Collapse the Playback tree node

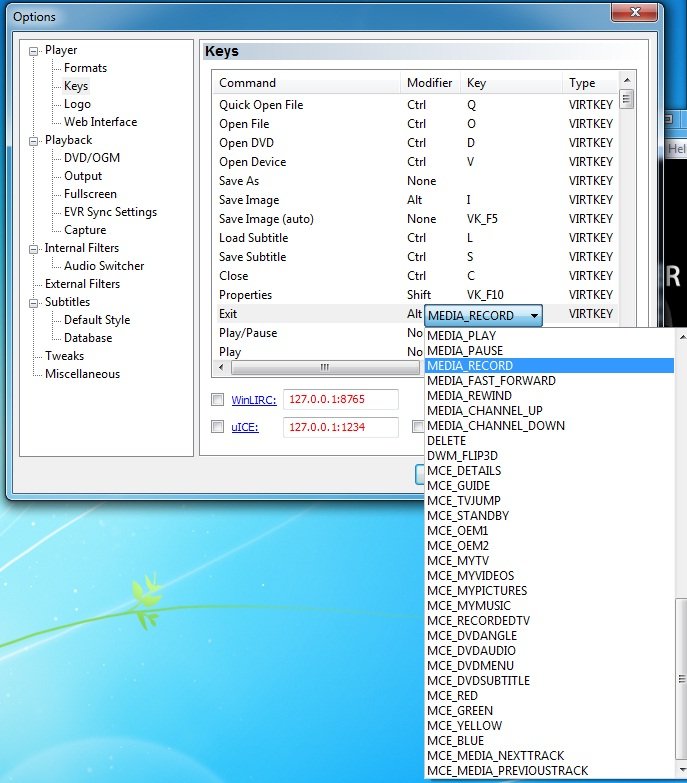[x=33, y=141]
